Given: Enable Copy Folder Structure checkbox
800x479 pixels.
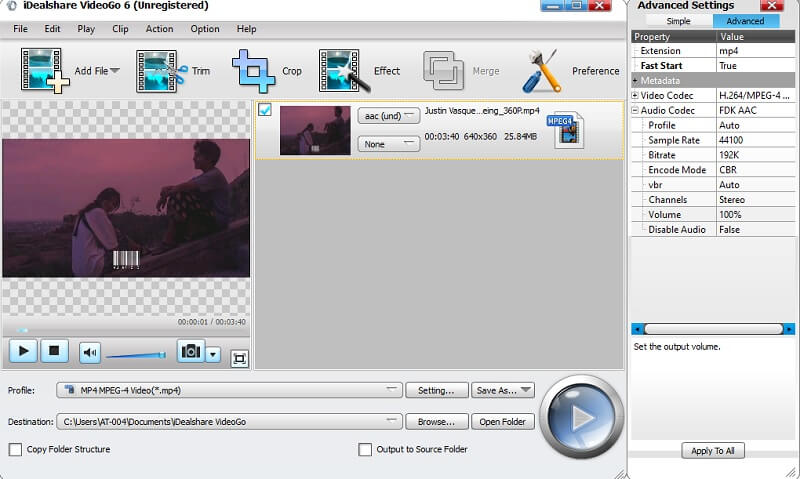Looking at the screenshot, I should pyautogui.click(x=15, y=449).
